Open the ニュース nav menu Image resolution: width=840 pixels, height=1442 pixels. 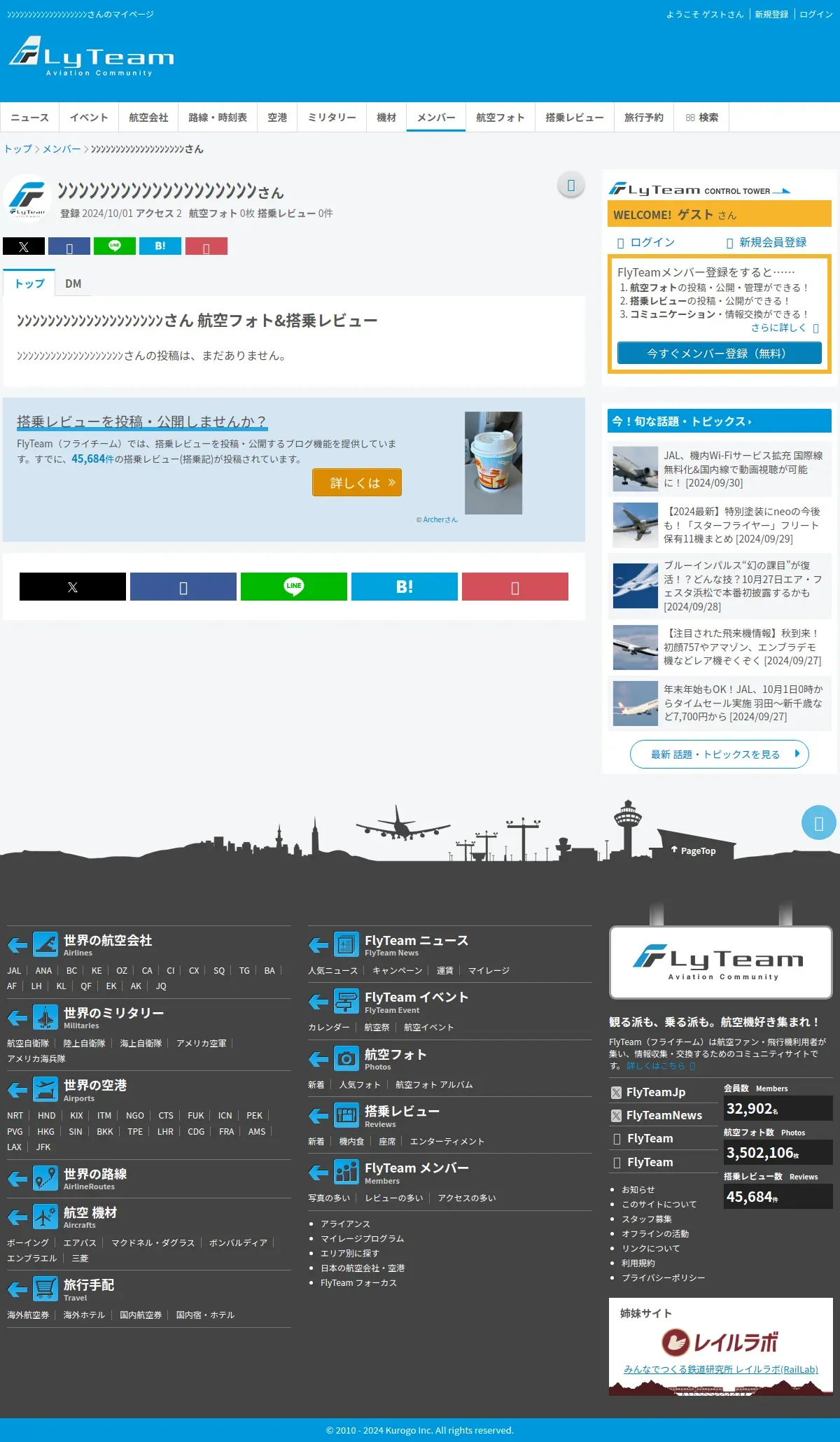click(30, 118)
